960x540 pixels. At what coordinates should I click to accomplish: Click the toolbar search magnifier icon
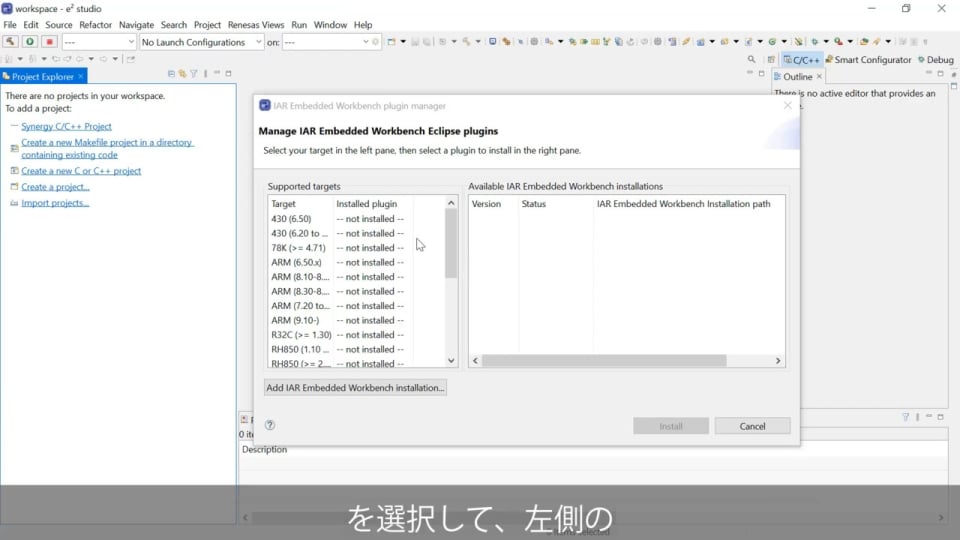[x=751, y=59]
